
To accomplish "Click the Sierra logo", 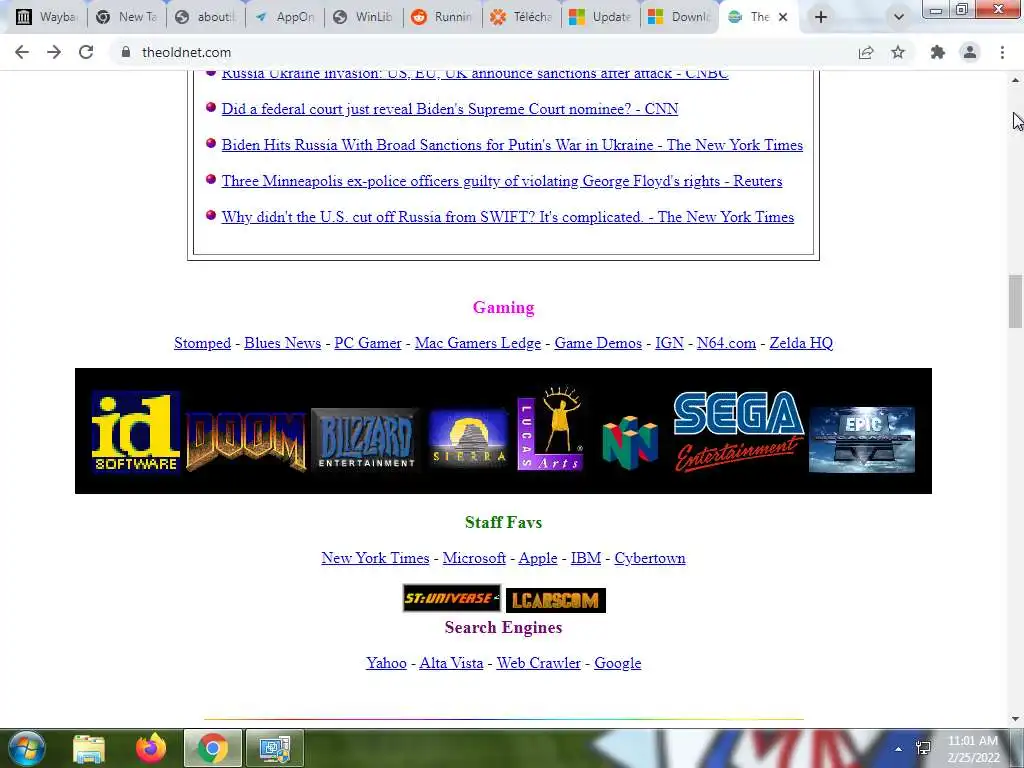I will click(468, 438).
